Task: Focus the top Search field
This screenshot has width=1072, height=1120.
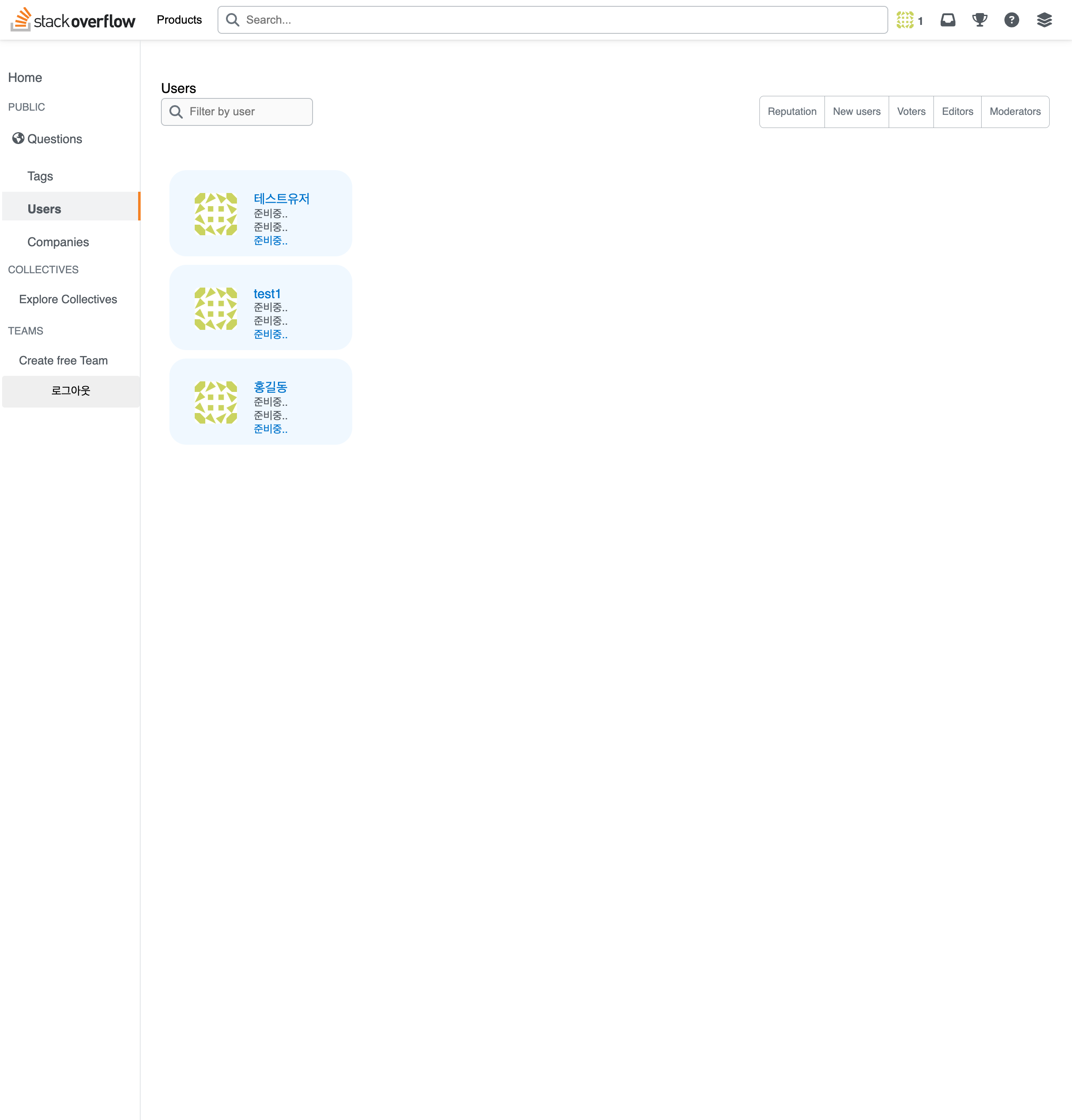Action: coord(552,20)
